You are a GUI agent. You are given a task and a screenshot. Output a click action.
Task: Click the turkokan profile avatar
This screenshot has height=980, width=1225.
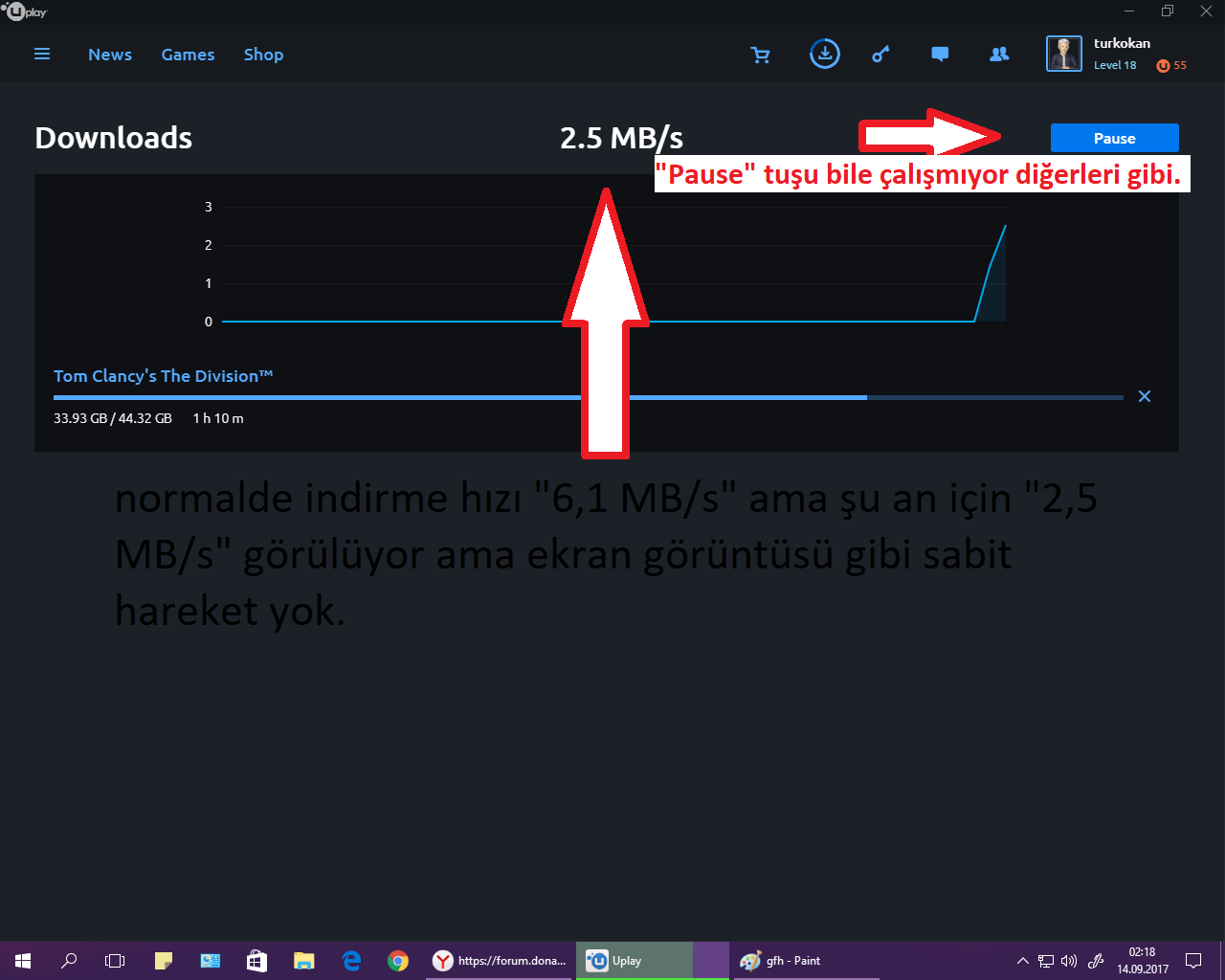coord(1063,54)
